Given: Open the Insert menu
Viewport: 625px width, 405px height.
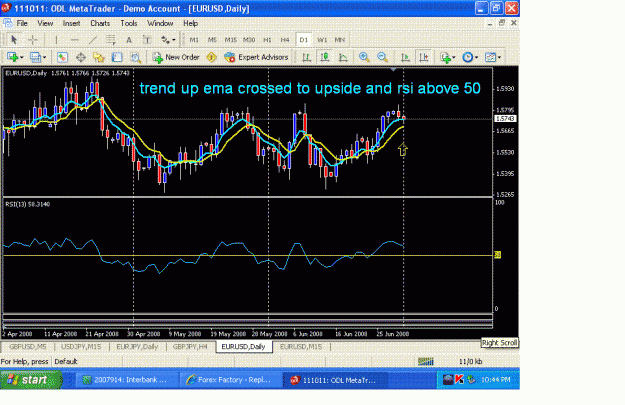Looking at the screenshot, I should pyautogui.click(x=71, y=23).
